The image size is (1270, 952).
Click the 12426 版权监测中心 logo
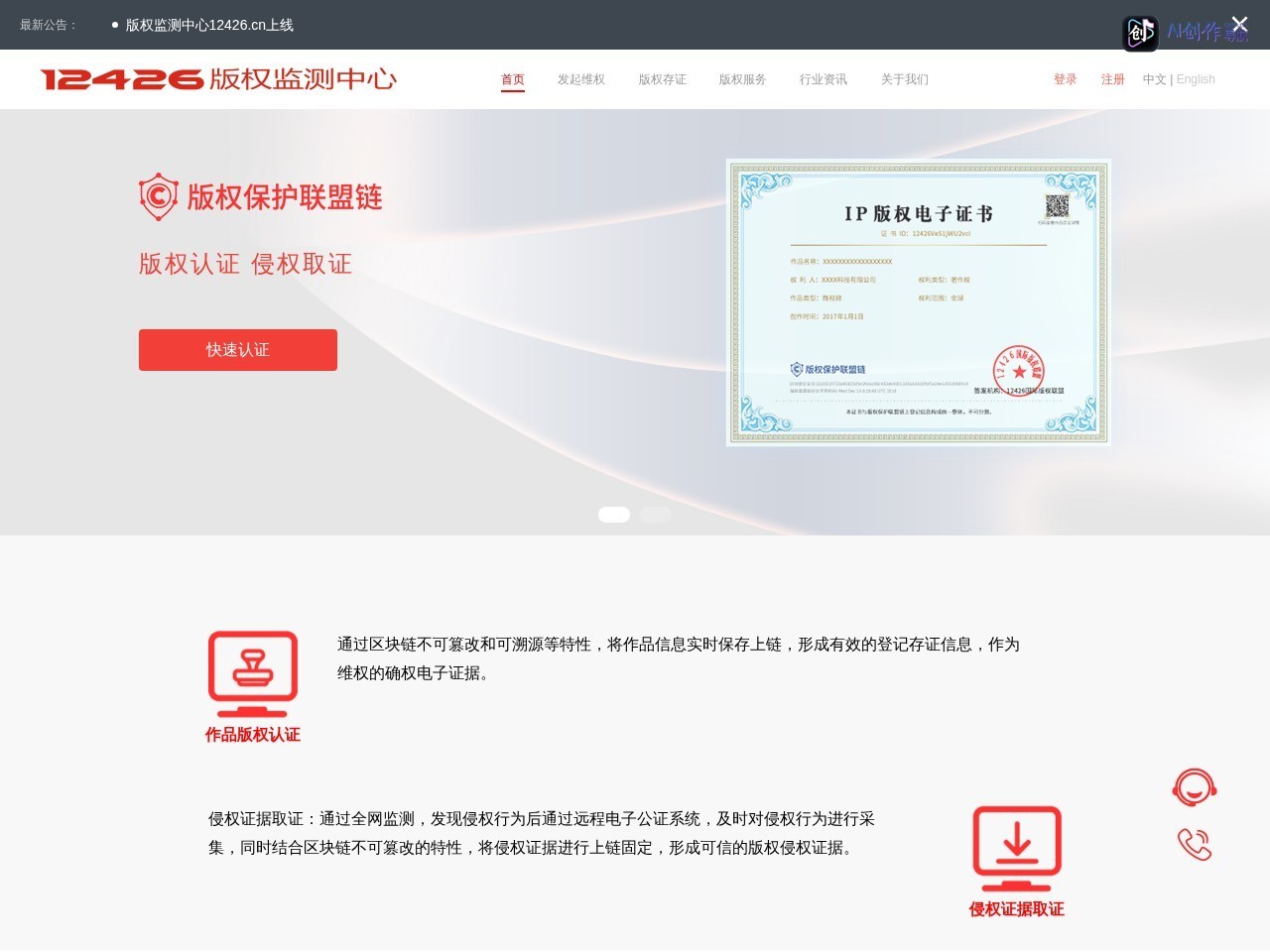pos(218,79)
